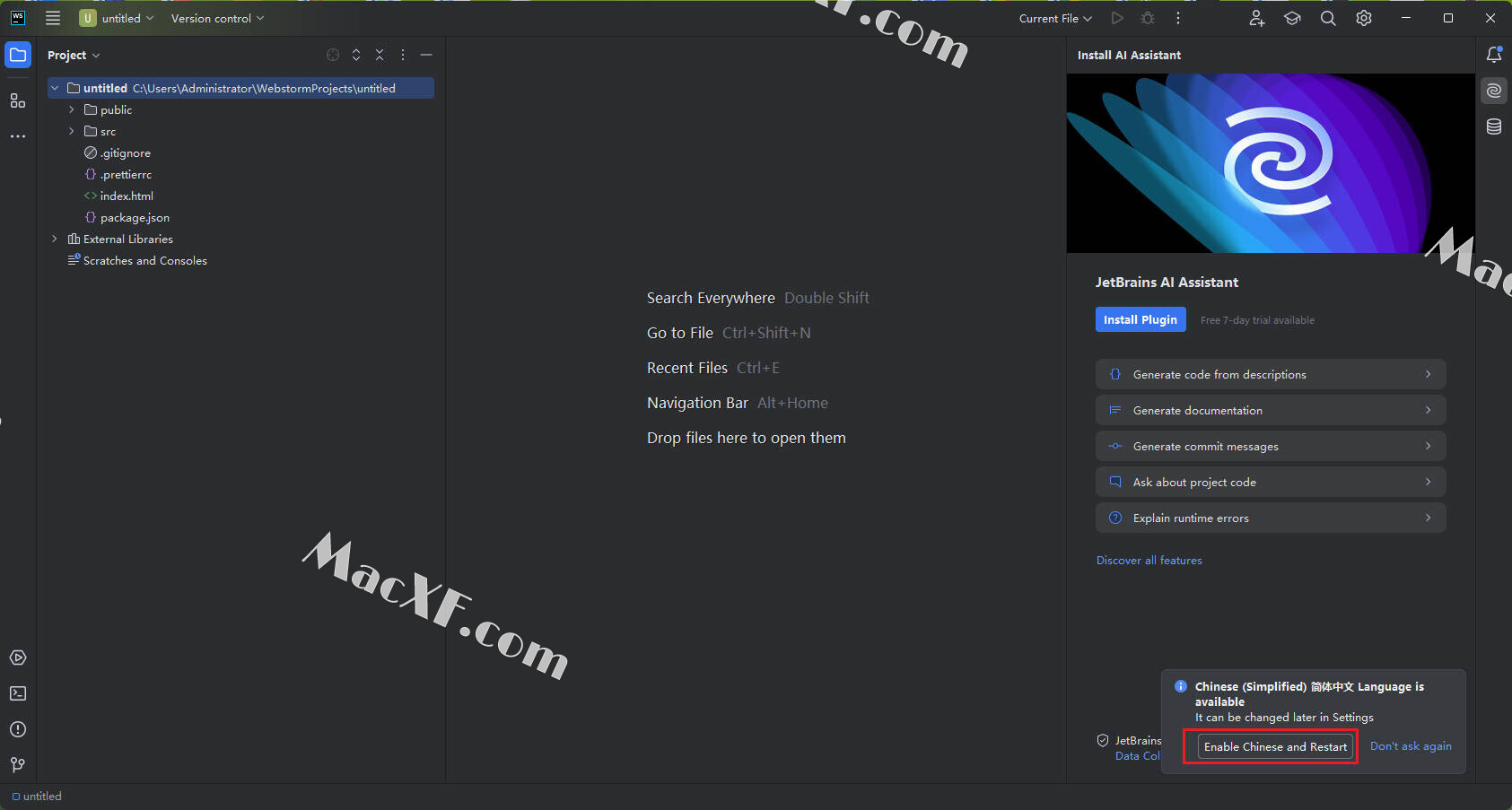Open Project panel options menu
The width and height of the screenshot is (1512, 810).
coord(403,55)
